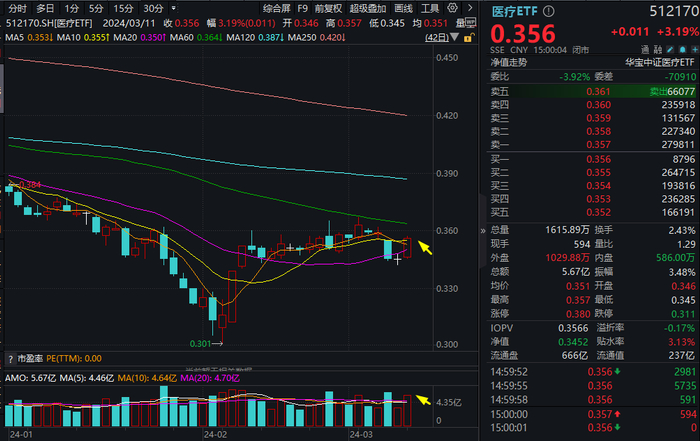Open the 综合屏 composite screen
Viewport: 700px width, 441px height.
pos(277,8)
